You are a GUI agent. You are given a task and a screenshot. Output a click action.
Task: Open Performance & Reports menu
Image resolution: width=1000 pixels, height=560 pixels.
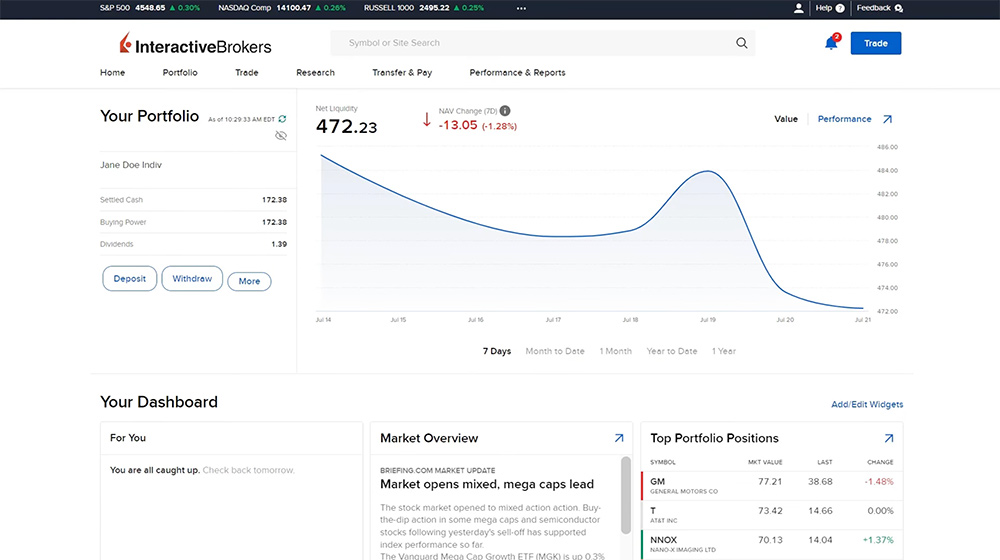(x=517, y=73)
